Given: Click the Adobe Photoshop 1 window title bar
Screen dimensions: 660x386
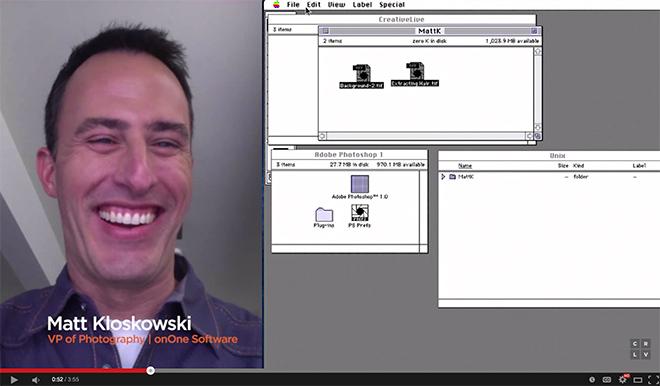Looking at the screenshot, I should pos(349,154).
